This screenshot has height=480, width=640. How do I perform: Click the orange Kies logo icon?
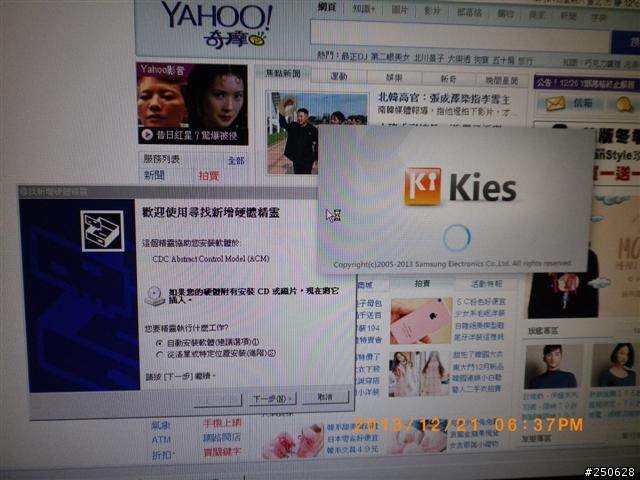(x=423, y=186)
